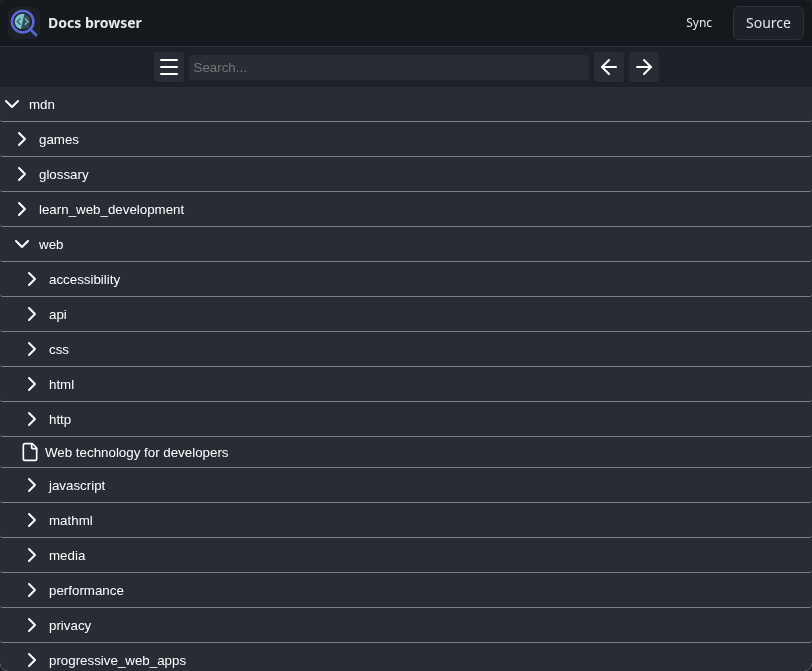This screenshot has width=812, height=671.
Task: Expand the privacy folder chevron
Action: [x=32, y=625]
